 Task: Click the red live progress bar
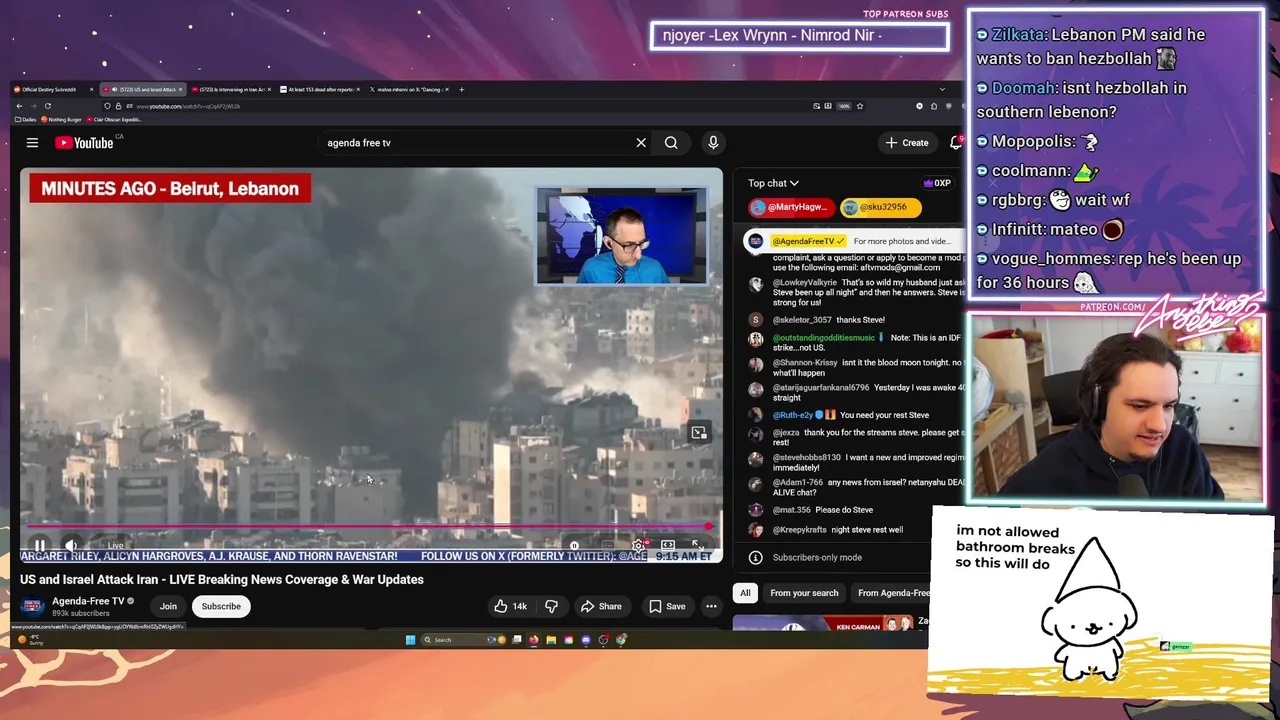(368, 526)
